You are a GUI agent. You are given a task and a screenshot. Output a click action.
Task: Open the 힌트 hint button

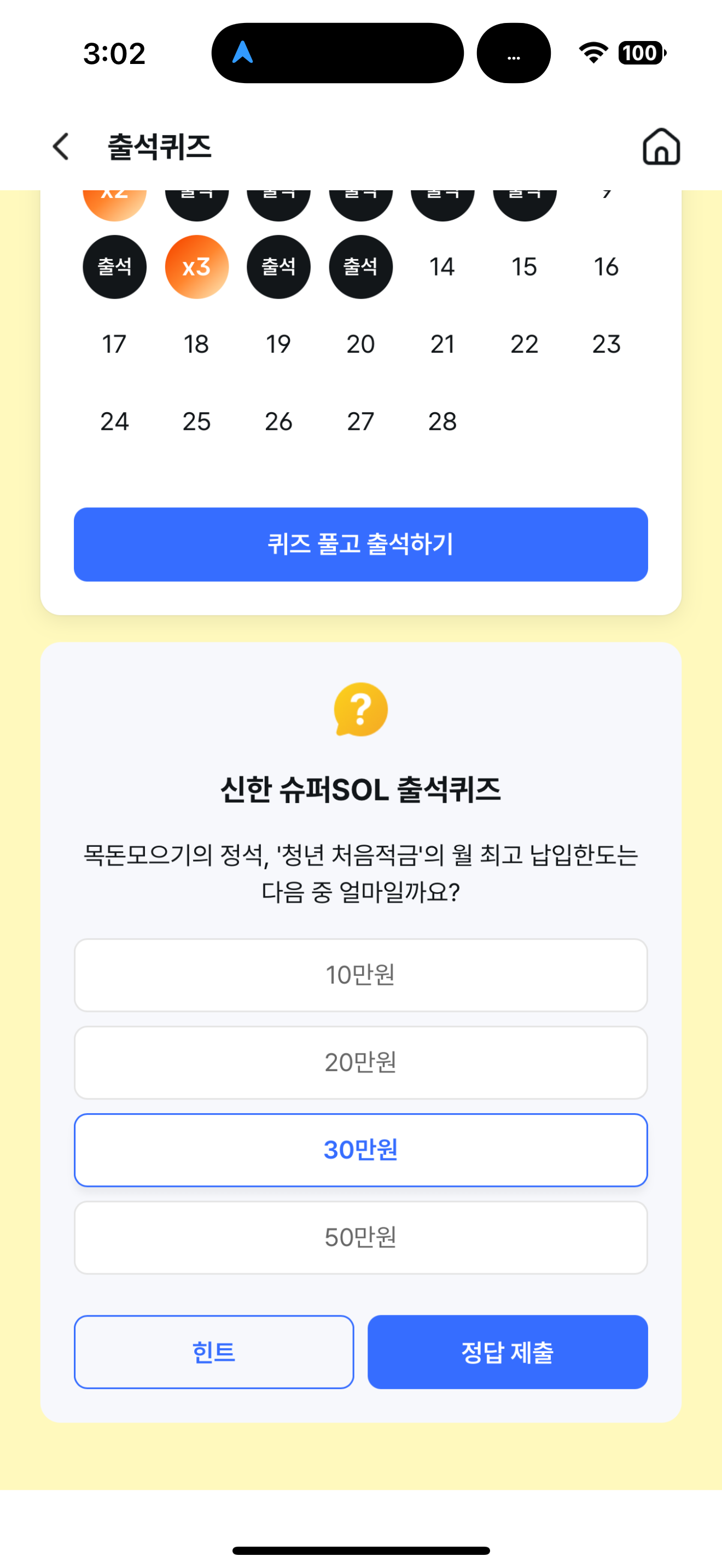(214, 1352)
